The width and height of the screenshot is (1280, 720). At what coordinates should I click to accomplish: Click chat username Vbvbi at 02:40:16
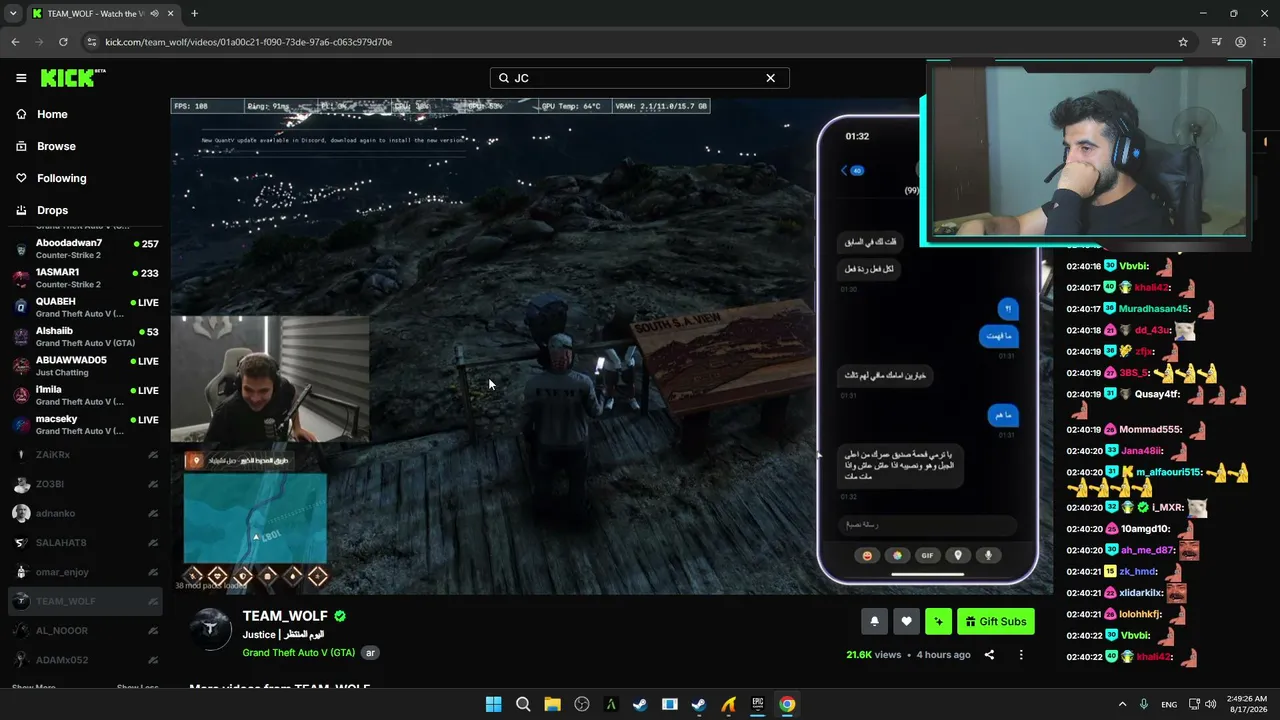click(1134, 267)
